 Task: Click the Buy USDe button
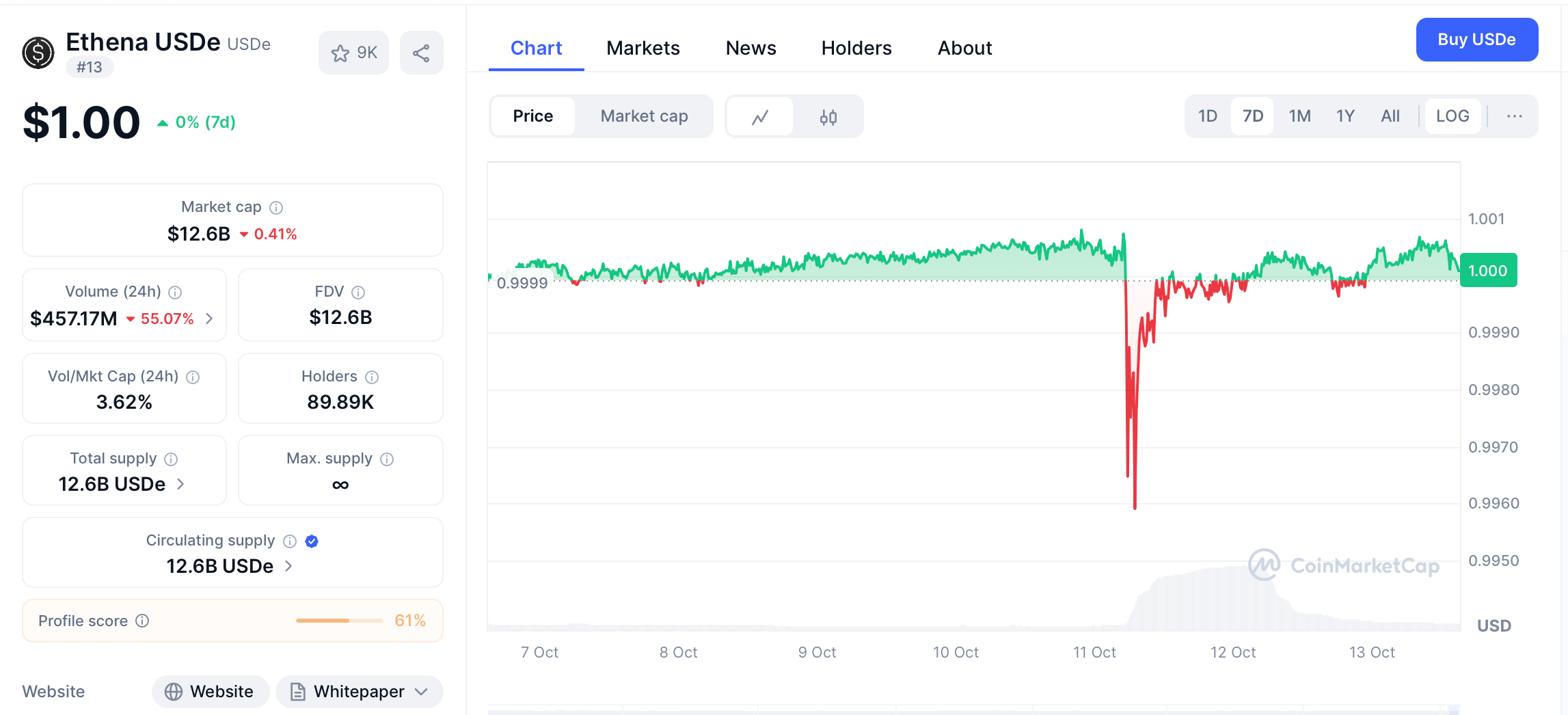[x=1476, y=40]
